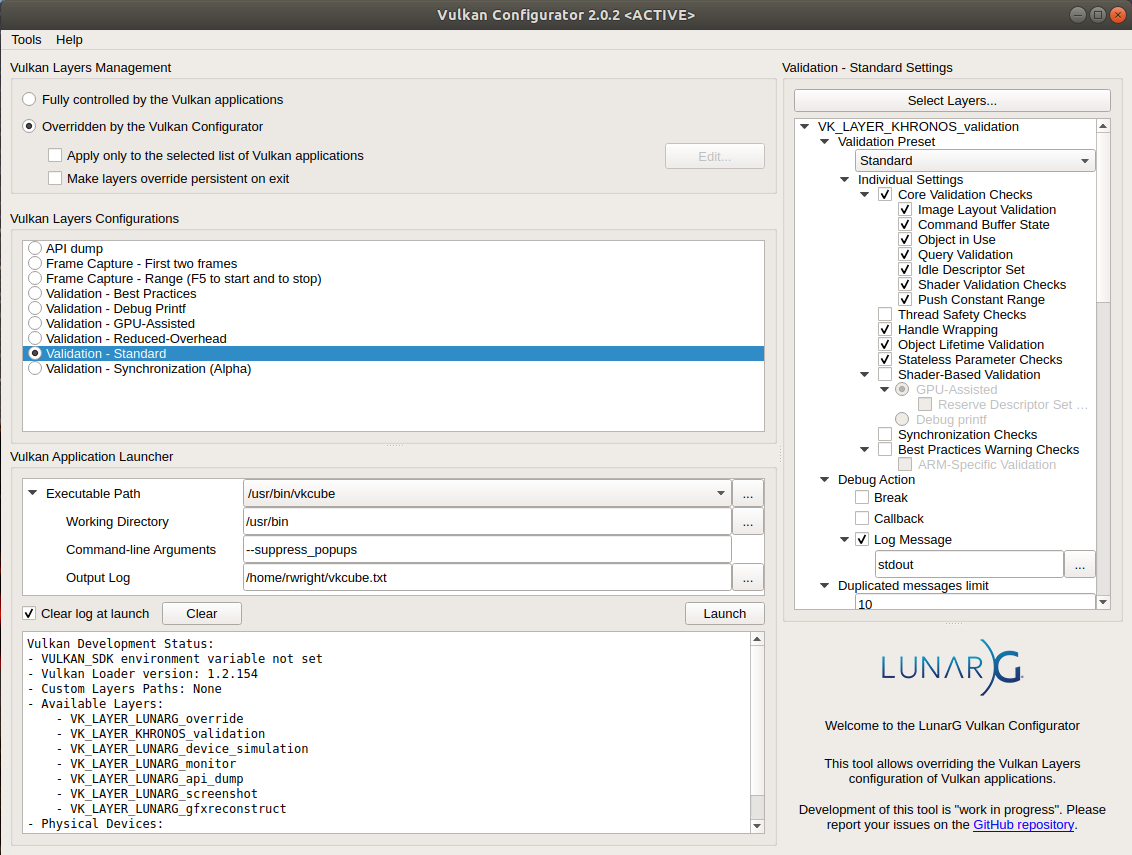1132x855 pixels.
Task: Click browse button for Output Log
Action: pyautogui.click(x=748, y=577)
